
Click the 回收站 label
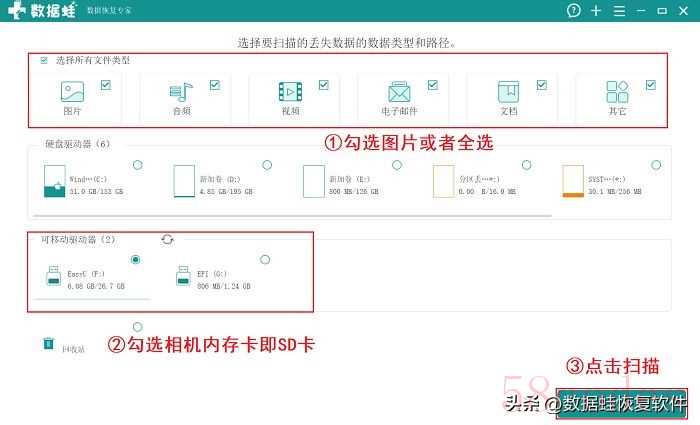(73, 350)
